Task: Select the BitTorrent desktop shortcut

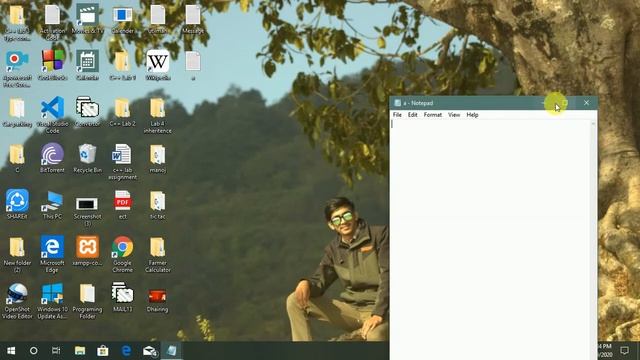Action: 52,158
